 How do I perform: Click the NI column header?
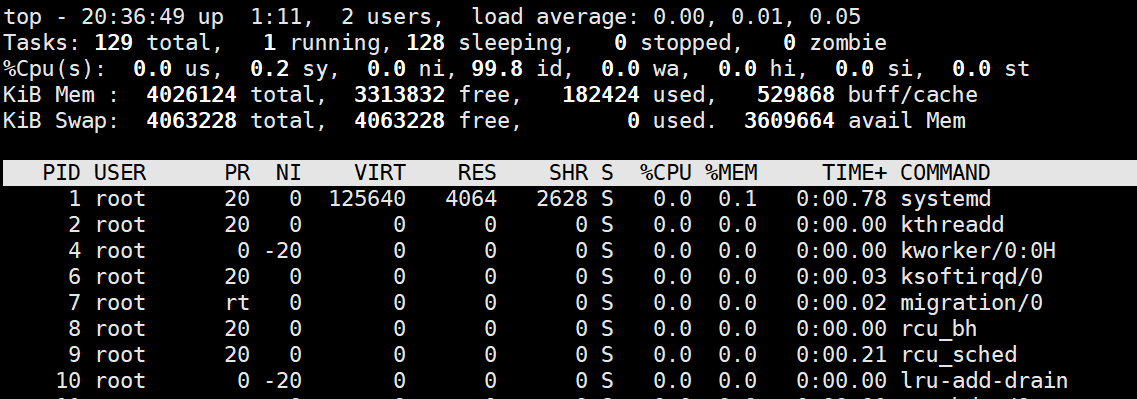[x=289, y=173]
